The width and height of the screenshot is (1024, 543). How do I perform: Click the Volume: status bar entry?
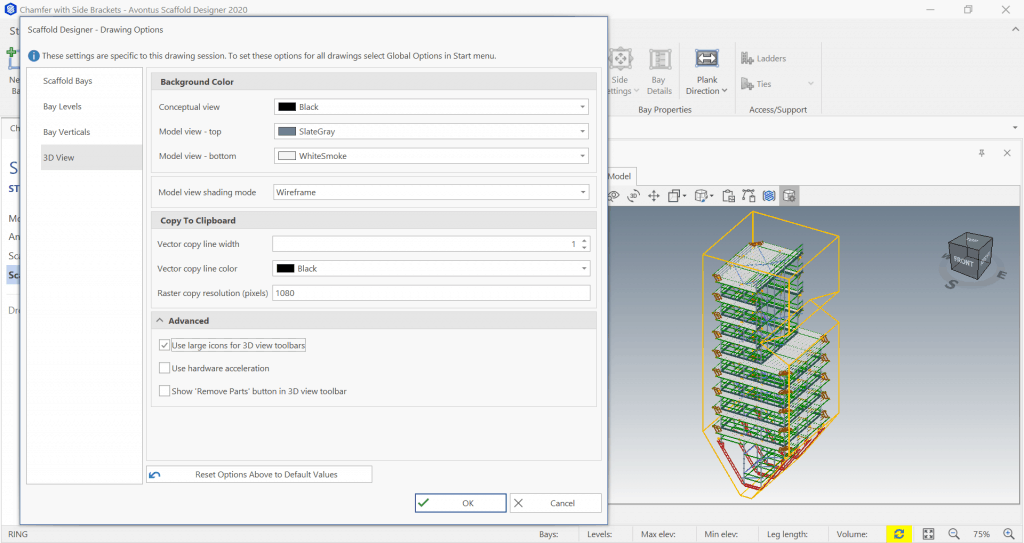pos(852,534)
